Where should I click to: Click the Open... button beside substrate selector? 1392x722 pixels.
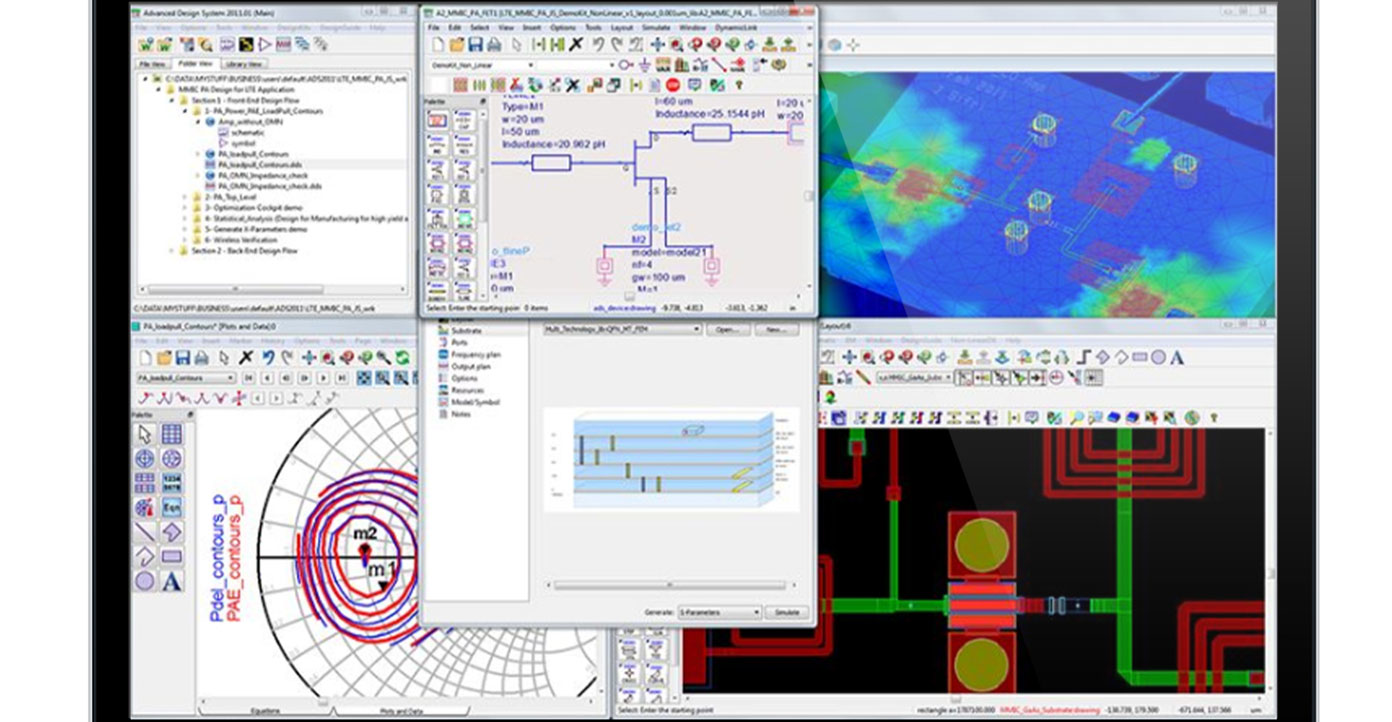[728, 329]
